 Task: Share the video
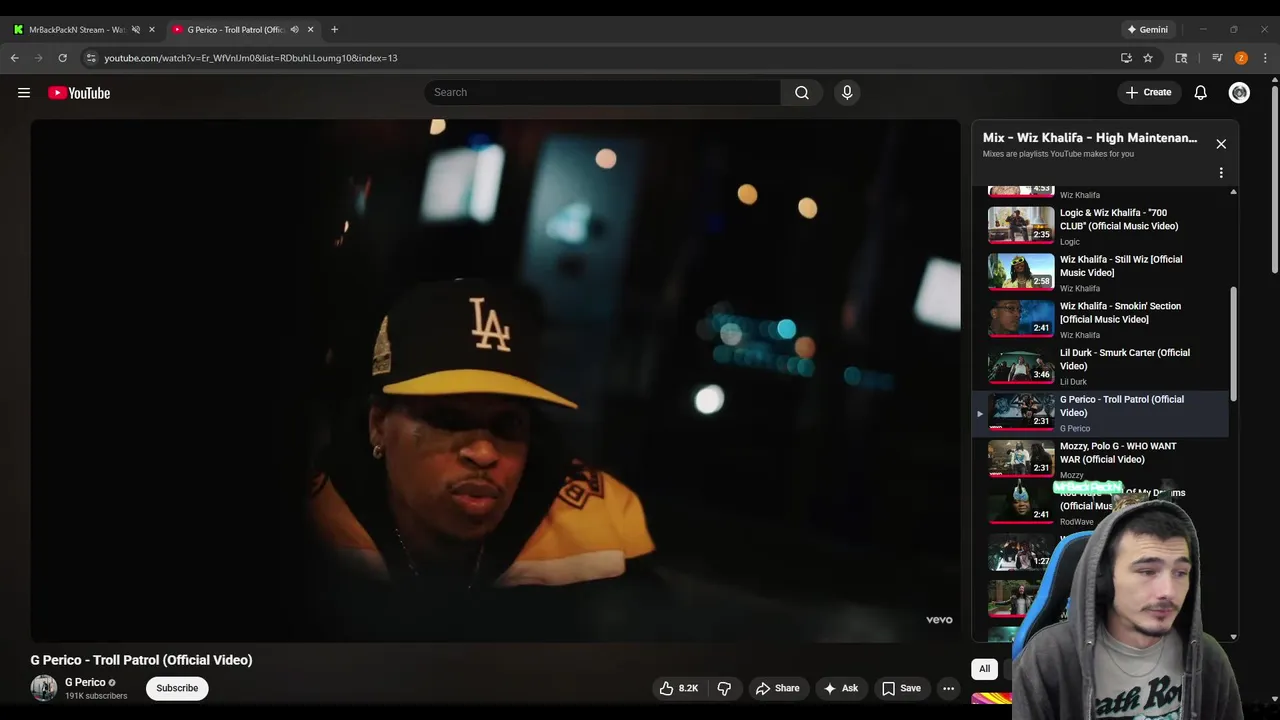pos(777,688)
